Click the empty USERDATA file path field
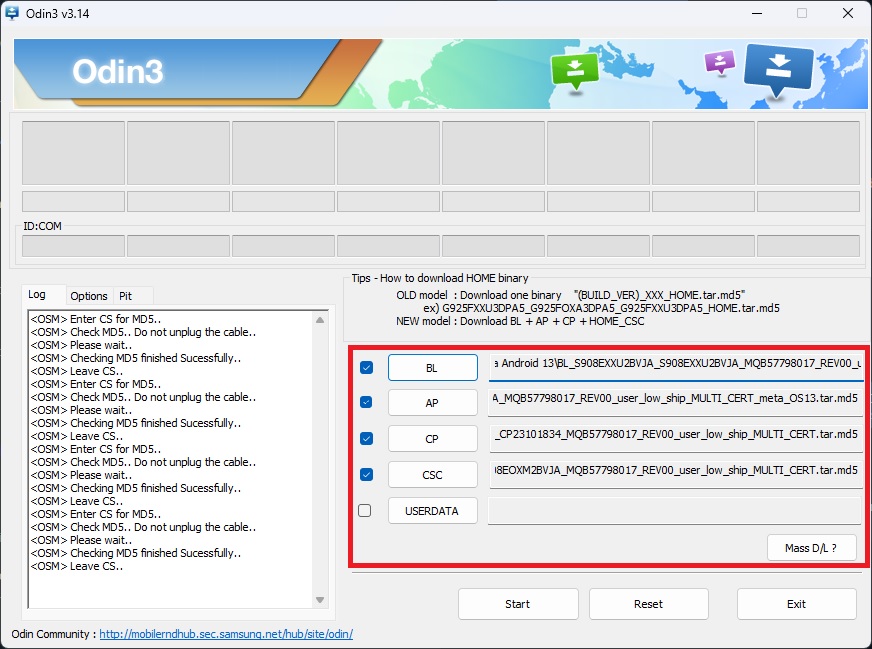This screenshot has height=649, width=872. pos(674,511)
